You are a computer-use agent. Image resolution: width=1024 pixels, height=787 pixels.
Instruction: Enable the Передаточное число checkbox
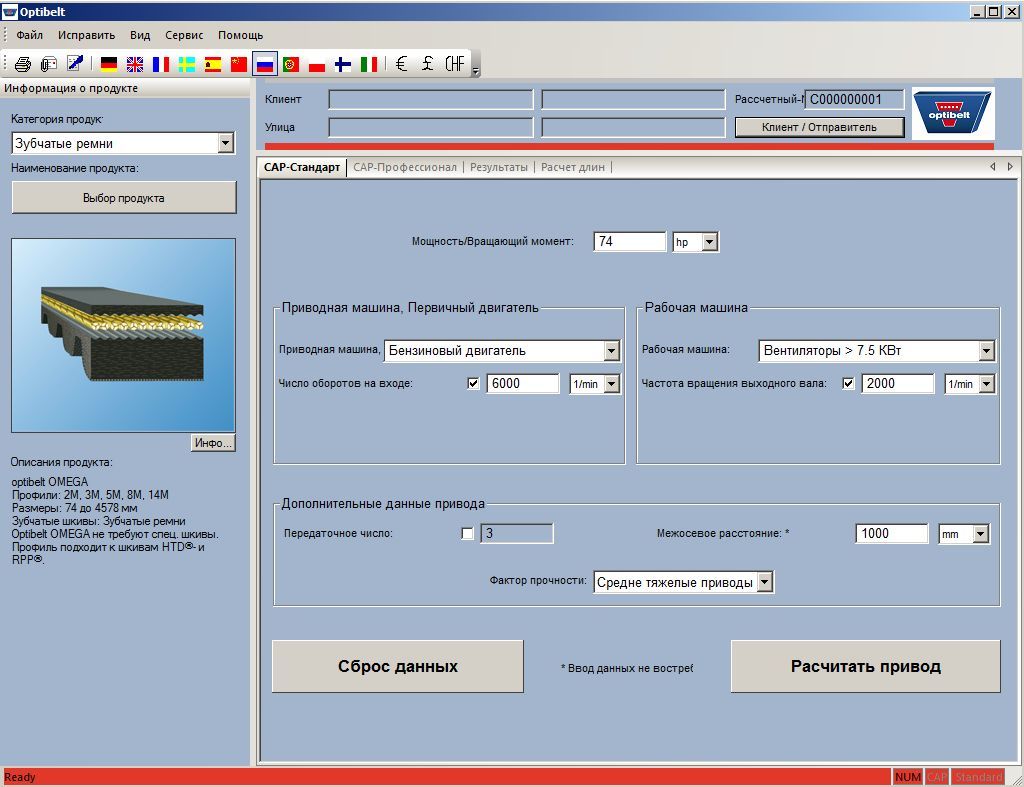coord(467,533)
